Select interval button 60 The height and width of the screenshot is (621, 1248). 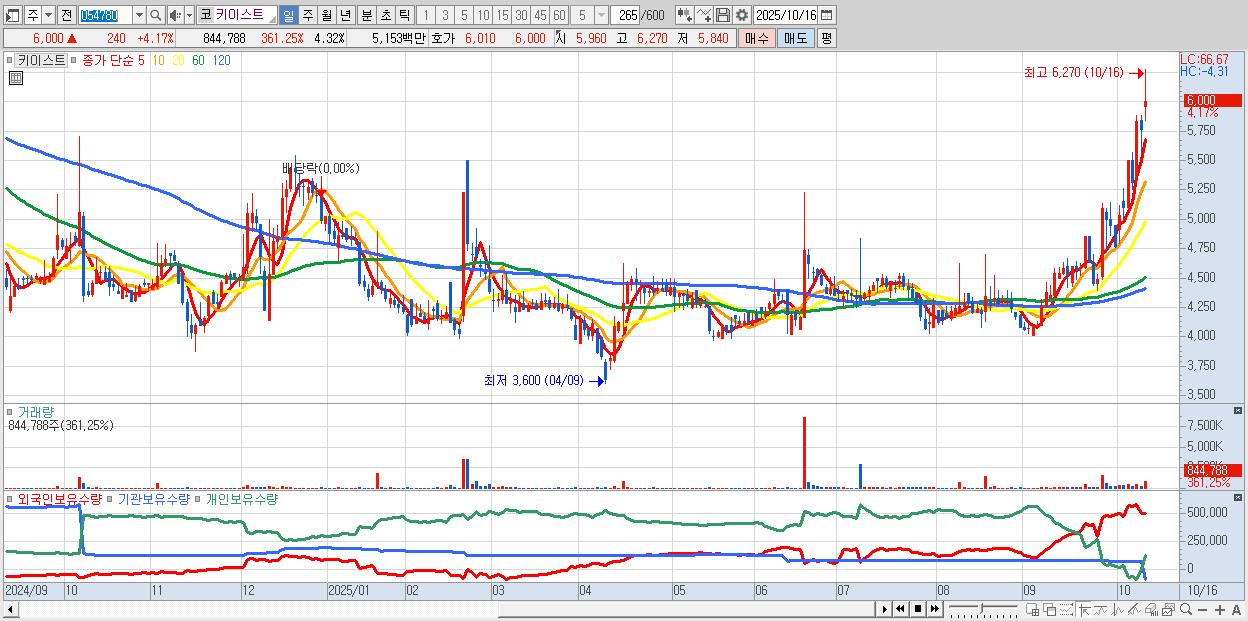559,15
